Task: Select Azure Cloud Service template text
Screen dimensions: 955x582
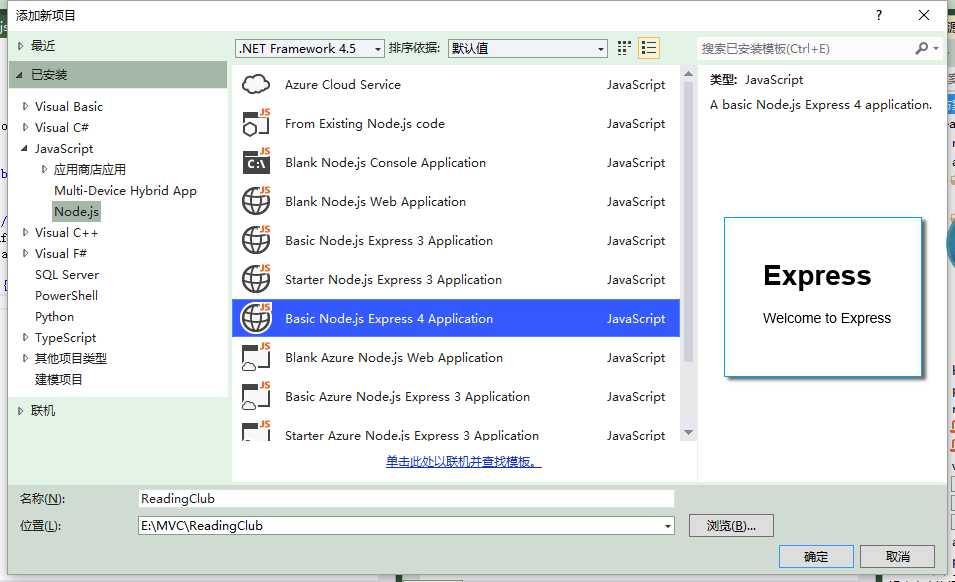Action: (x=343, y=85)
